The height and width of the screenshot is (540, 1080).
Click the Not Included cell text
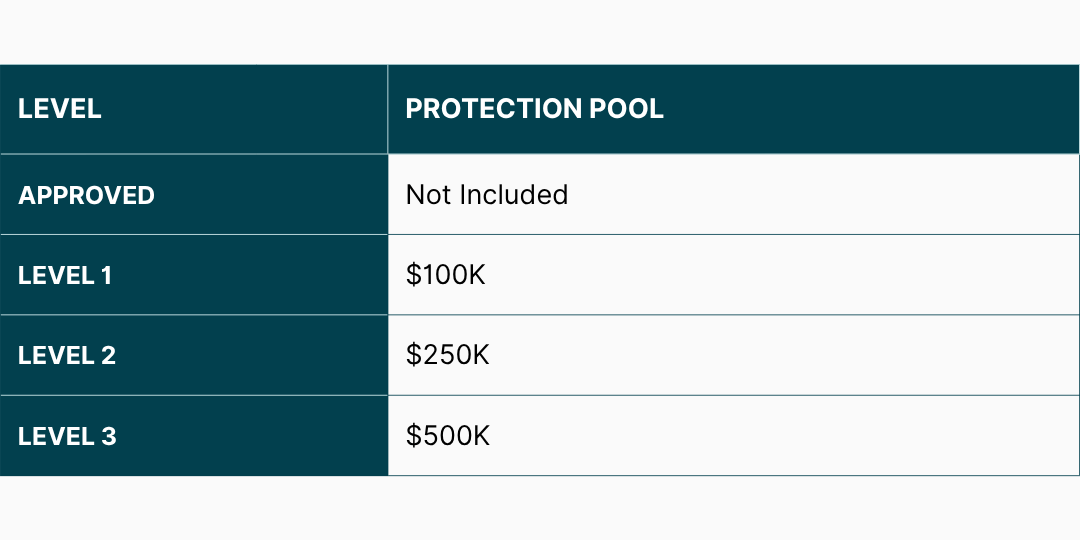coord(486,195)
